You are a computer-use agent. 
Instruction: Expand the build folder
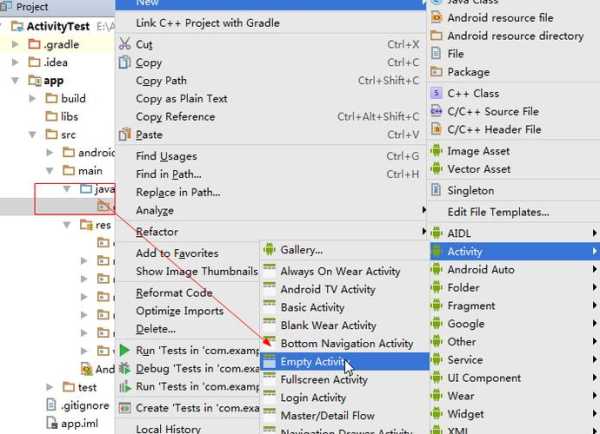click(33, 98)
